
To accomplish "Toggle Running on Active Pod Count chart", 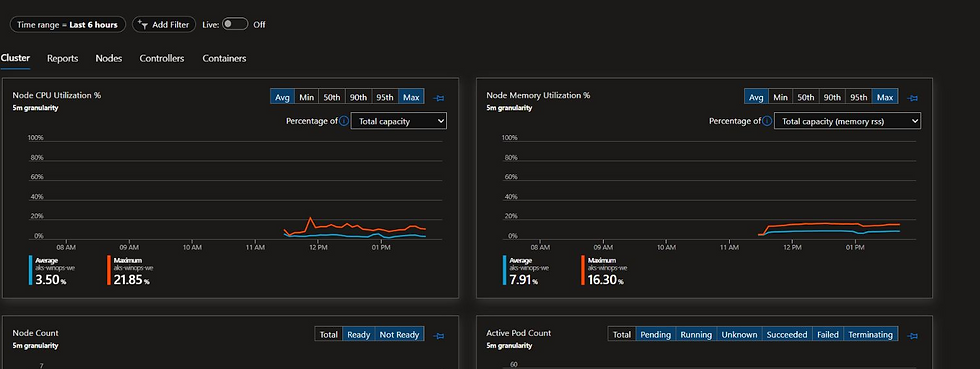I will [x=696, y=335].
